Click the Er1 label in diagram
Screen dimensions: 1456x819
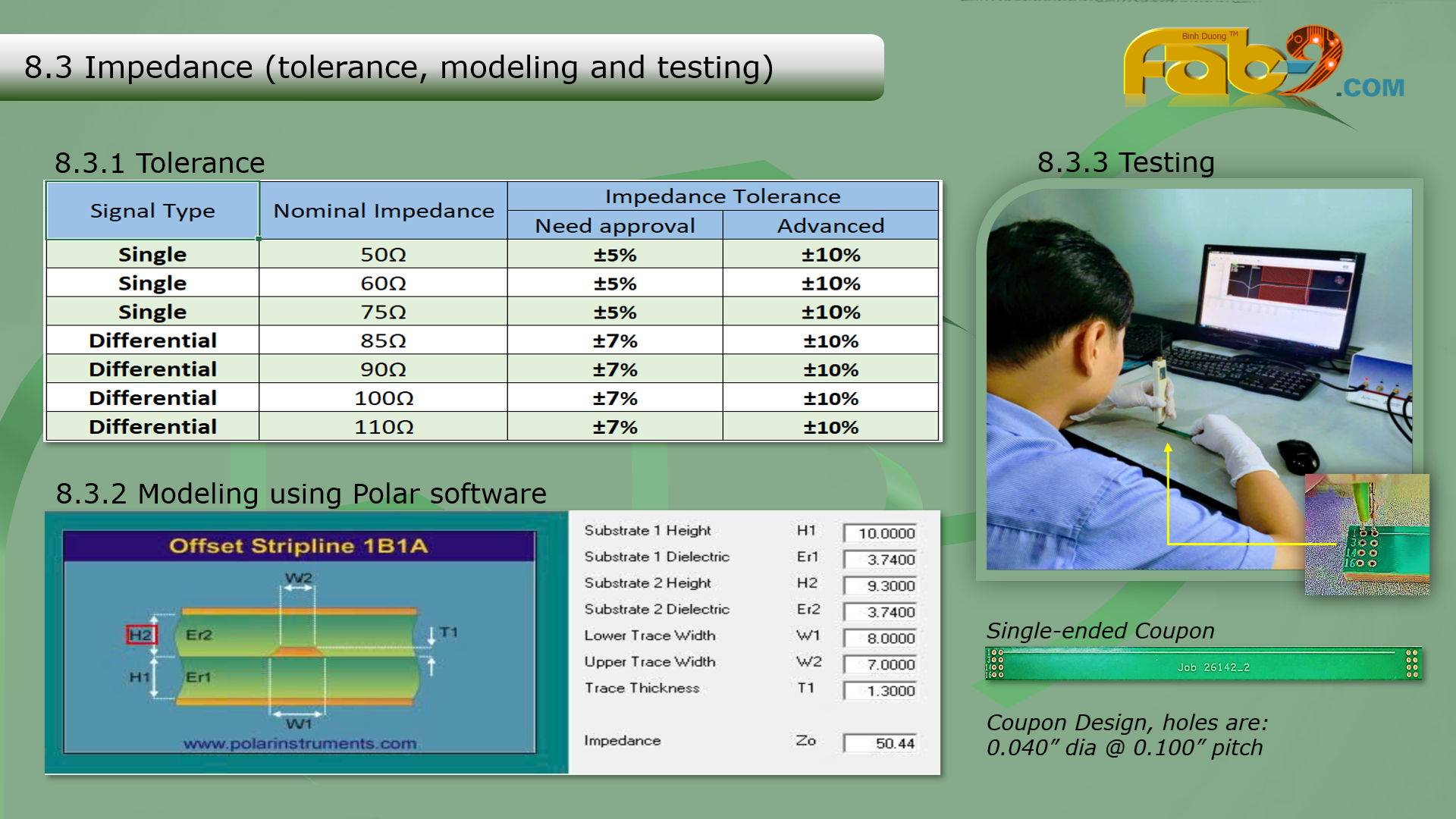click(198, 676)
